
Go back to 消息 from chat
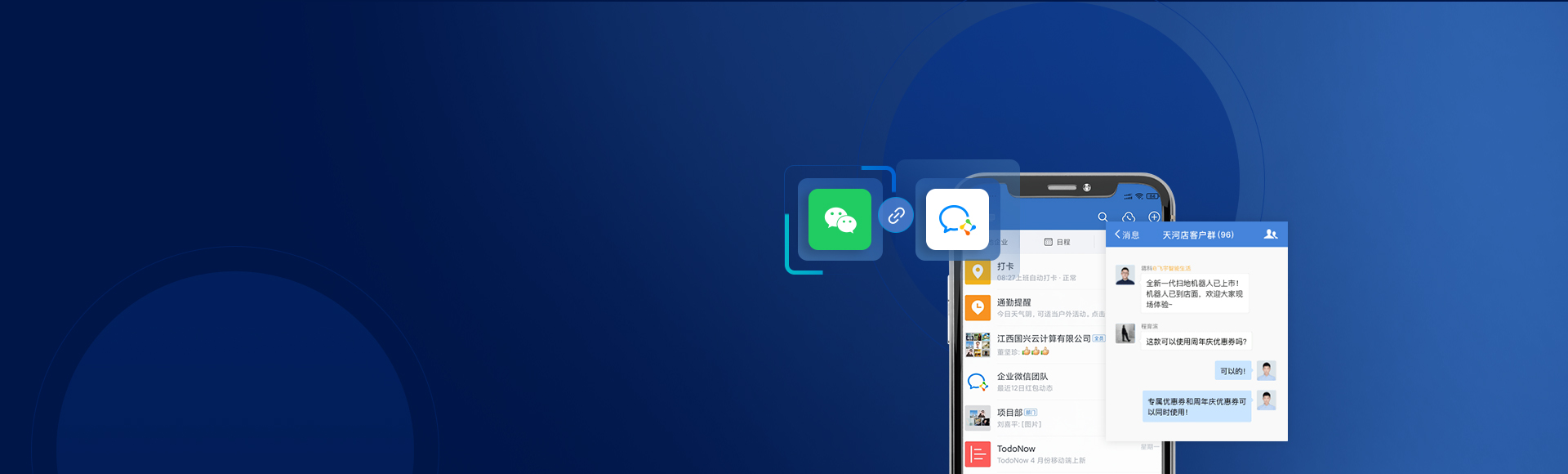(x=1127, y=235)
